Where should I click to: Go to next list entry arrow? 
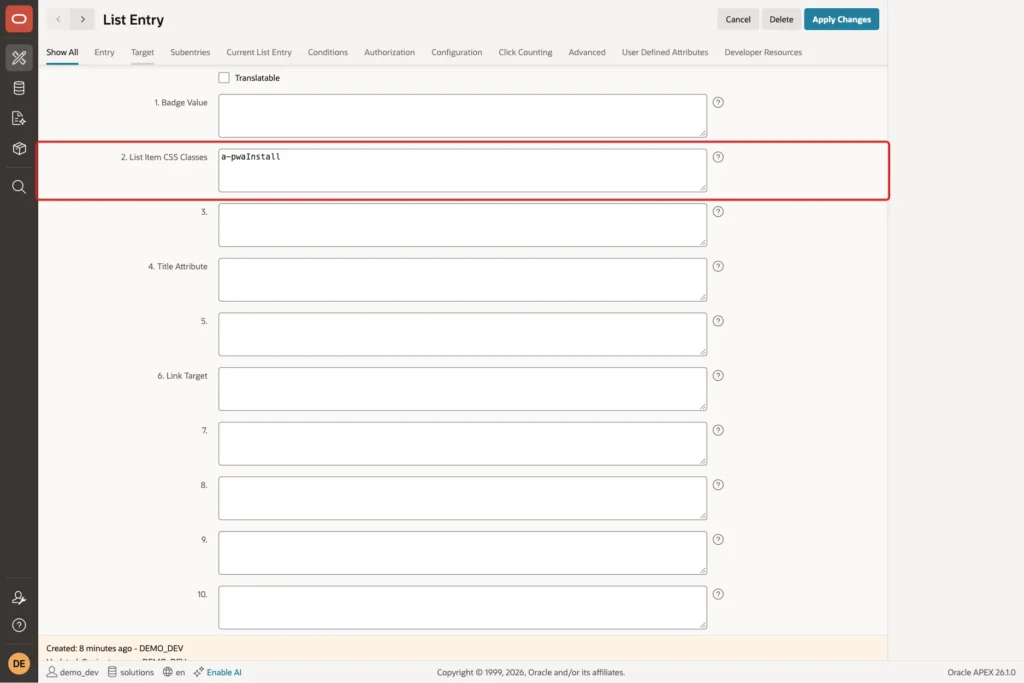82,20
